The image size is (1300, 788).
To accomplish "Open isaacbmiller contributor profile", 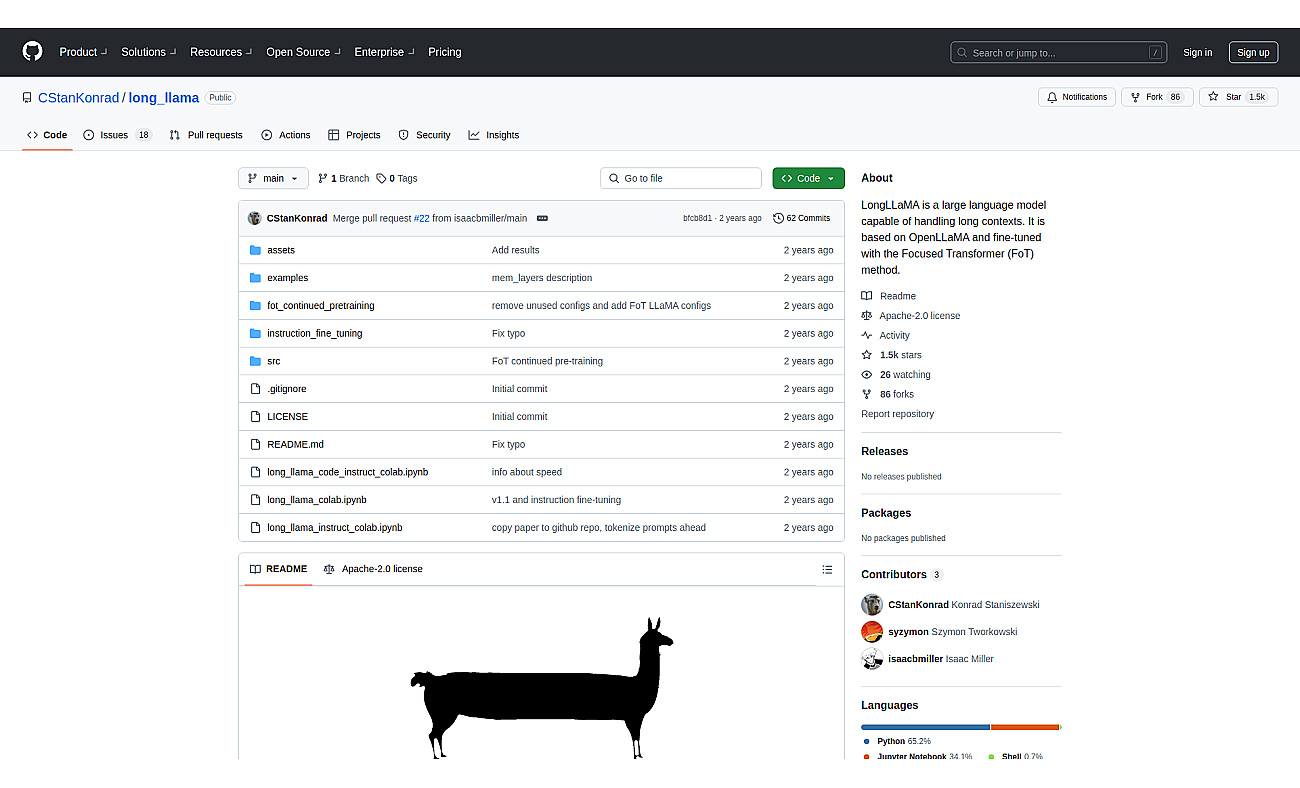I will coord(940,659).
